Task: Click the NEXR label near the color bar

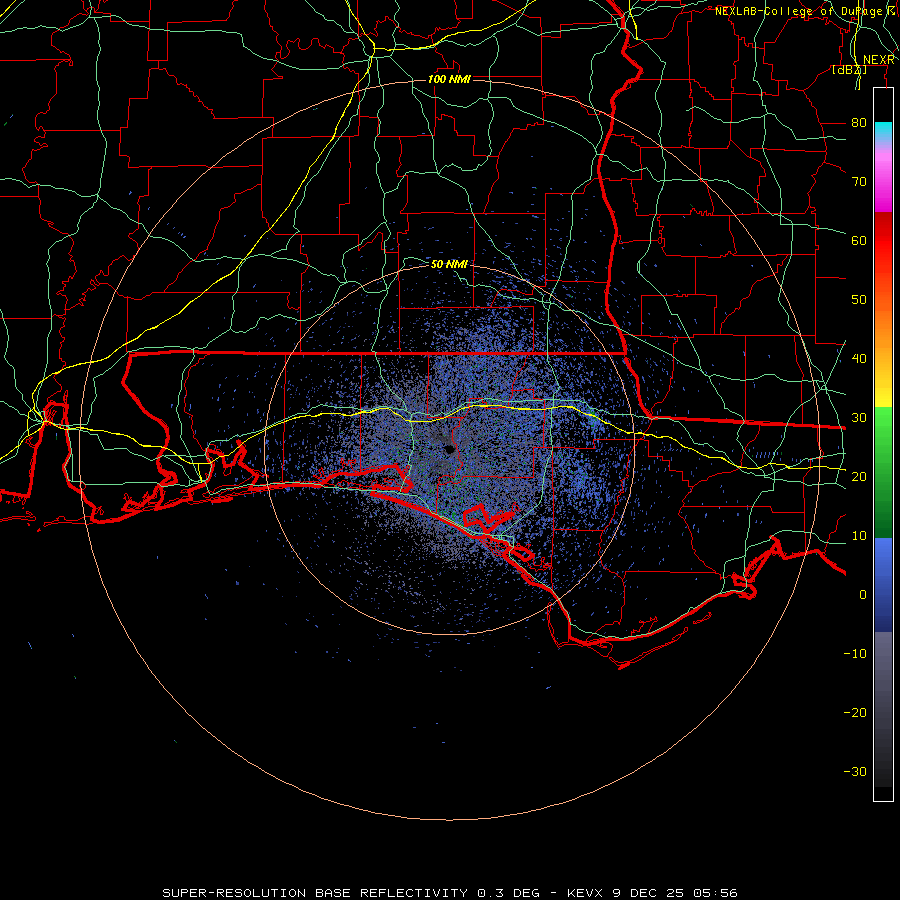Action: click(x=879, y=60)
